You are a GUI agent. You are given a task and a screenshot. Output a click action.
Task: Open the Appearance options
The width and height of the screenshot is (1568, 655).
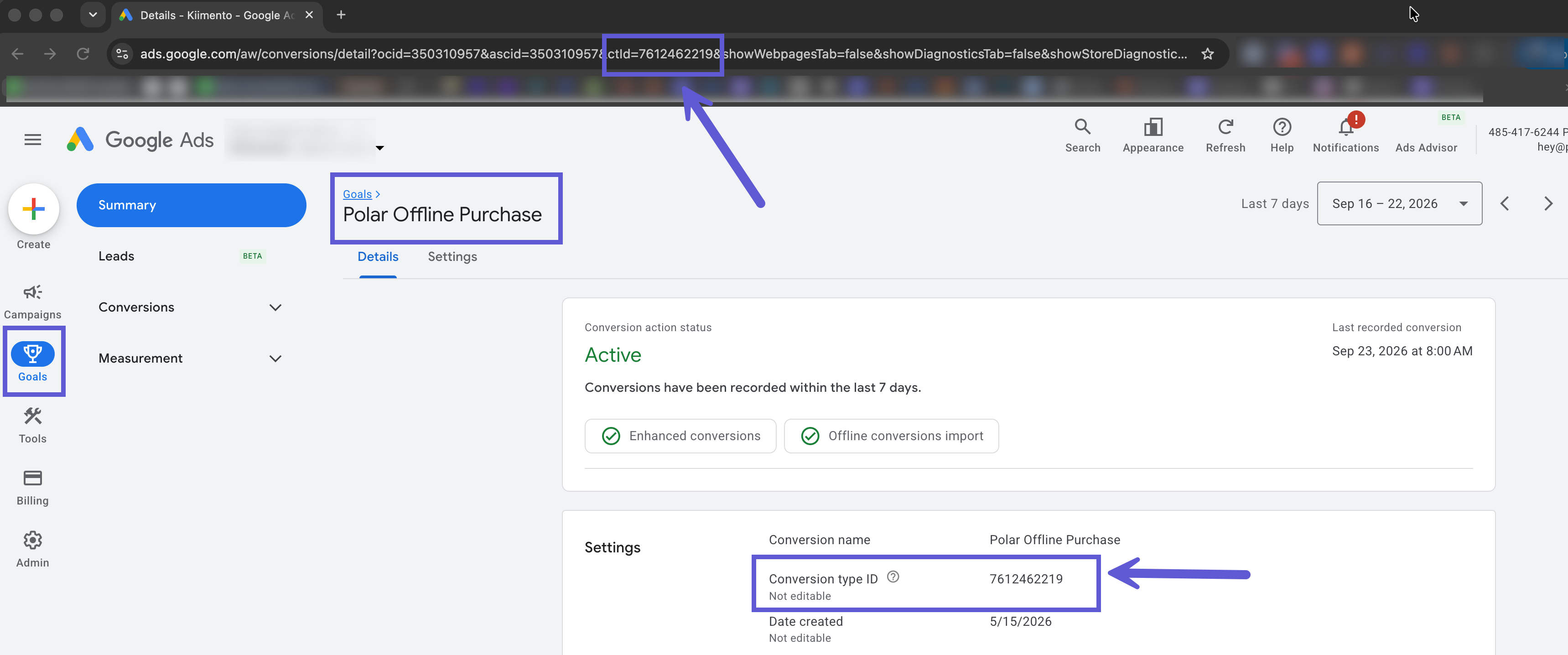click(x=1153, y=135)
